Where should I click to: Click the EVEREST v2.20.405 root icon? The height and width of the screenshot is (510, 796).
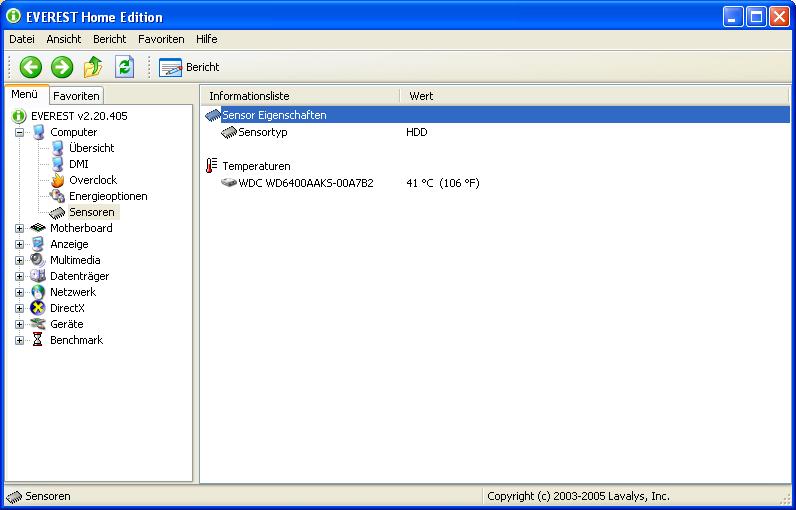19,116
